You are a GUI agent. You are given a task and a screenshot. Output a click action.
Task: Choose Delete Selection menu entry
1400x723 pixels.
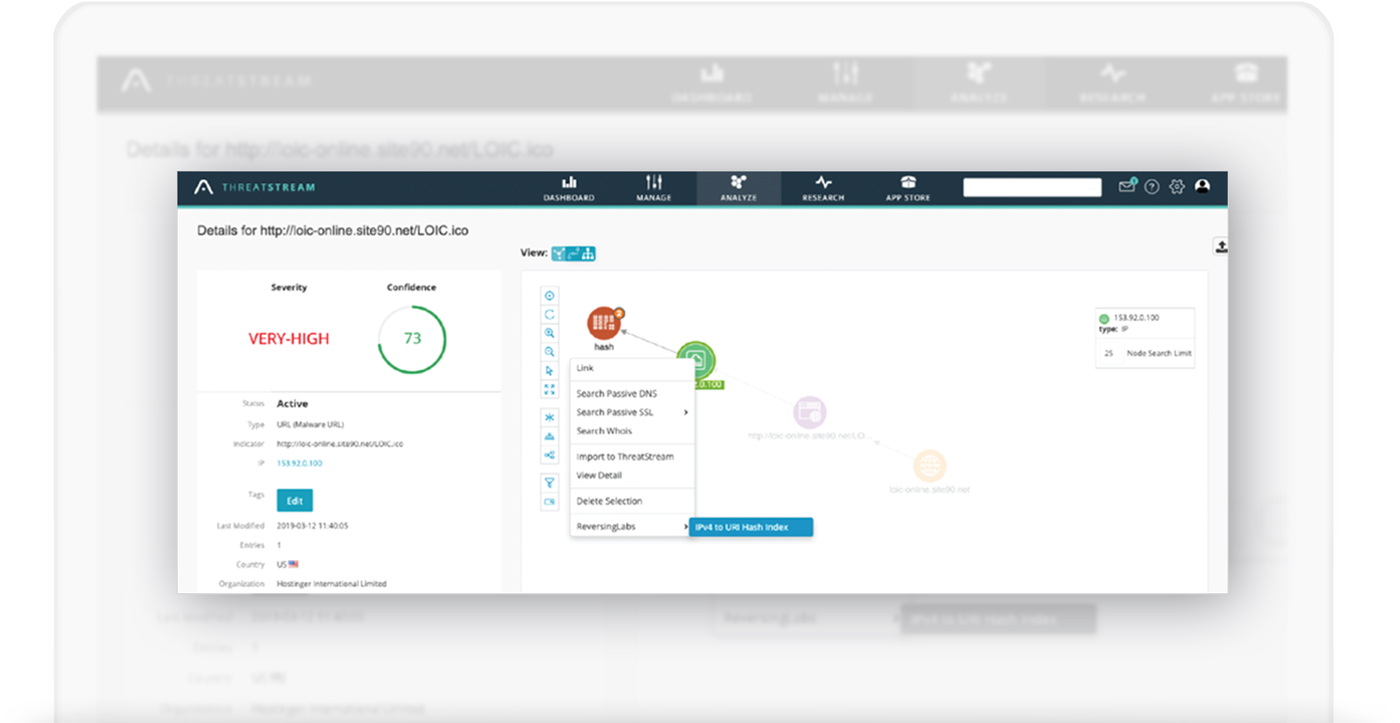[632, 501]
